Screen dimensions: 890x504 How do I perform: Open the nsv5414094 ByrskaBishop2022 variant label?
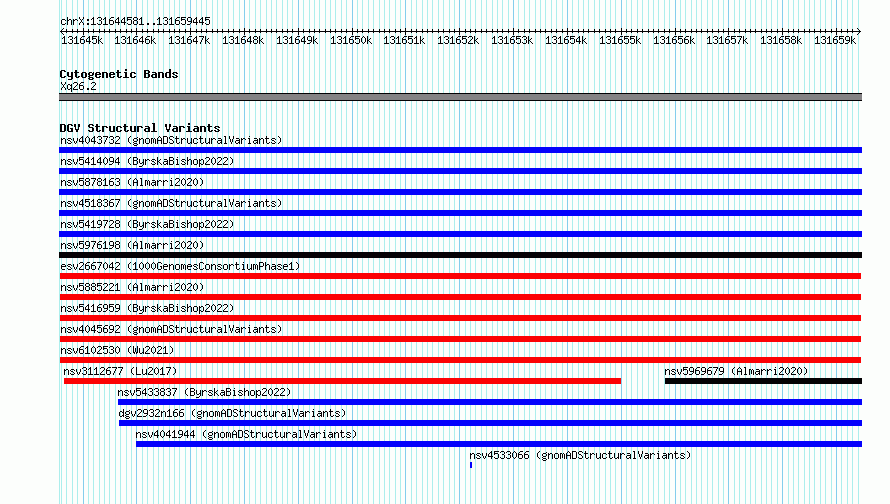(x=147, y=161)
